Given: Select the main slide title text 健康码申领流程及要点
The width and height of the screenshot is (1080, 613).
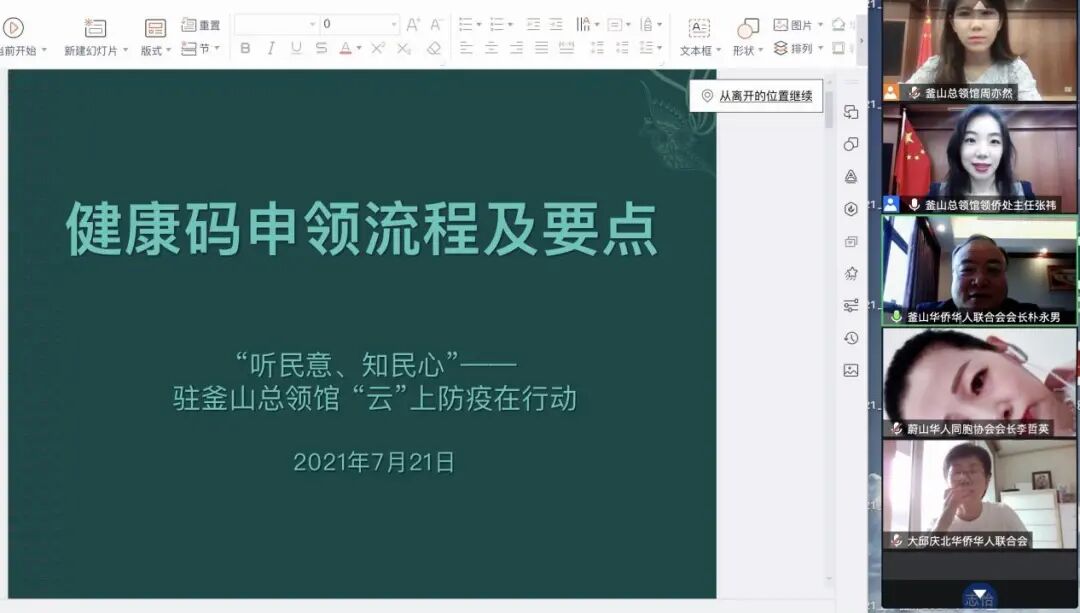Looking at the screenshot, I should click(362, 229).
